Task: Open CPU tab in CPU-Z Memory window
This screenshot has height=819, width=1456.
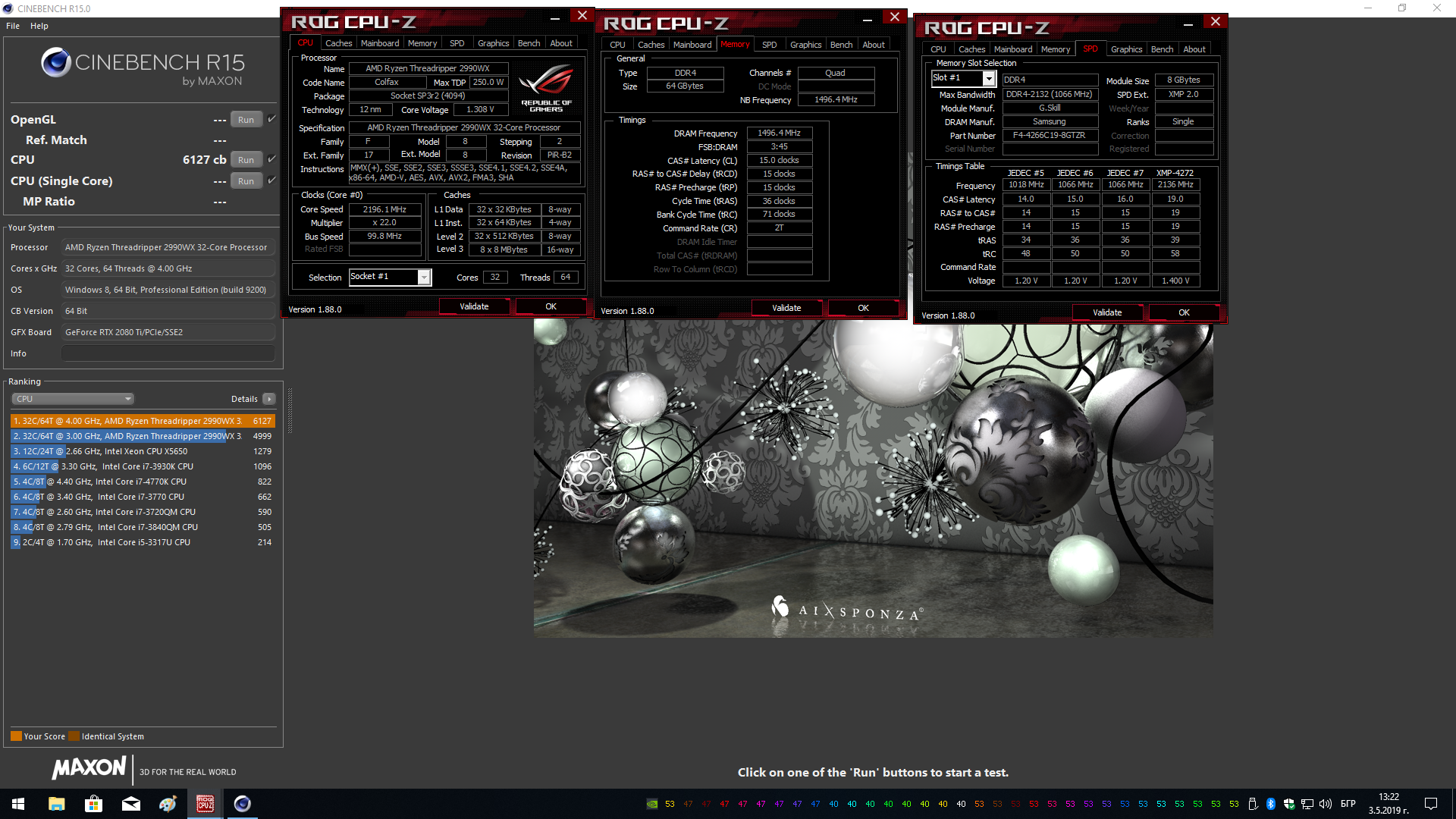Action: tap(618, 45)
